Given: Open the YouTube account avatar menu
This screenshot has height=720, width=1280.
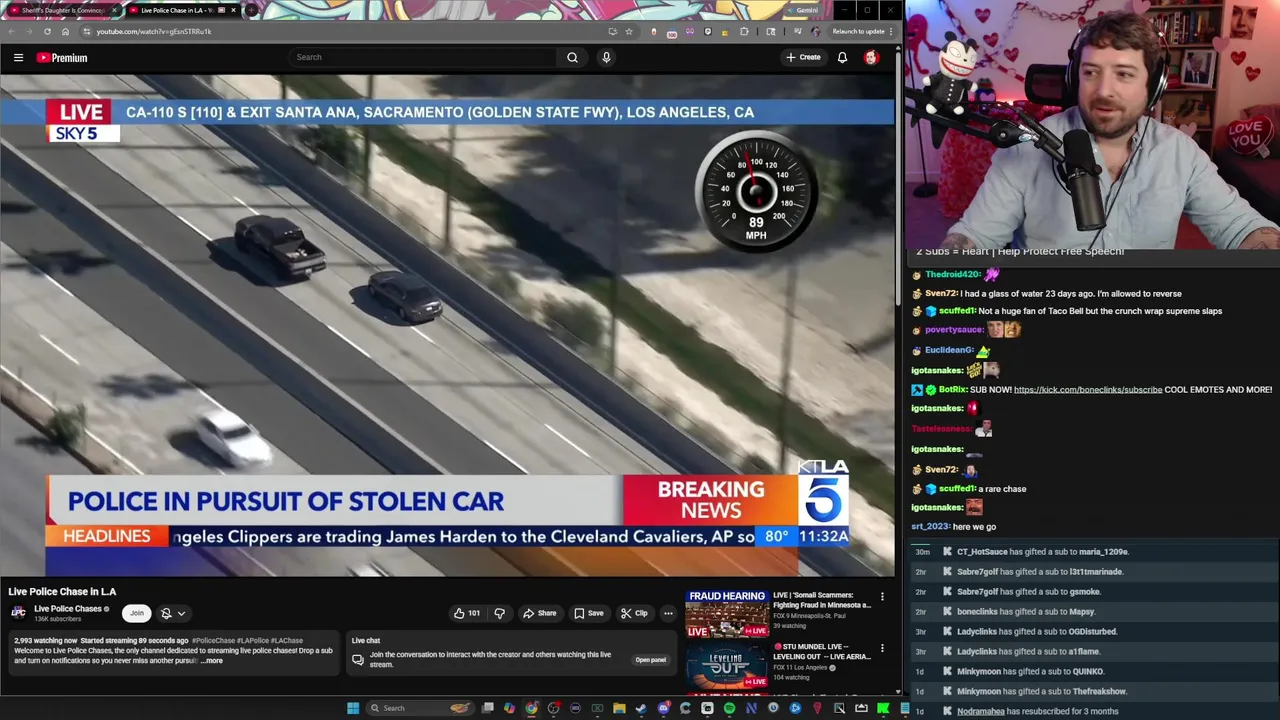Looking at the screenshot, I should [x=871, y=57].
